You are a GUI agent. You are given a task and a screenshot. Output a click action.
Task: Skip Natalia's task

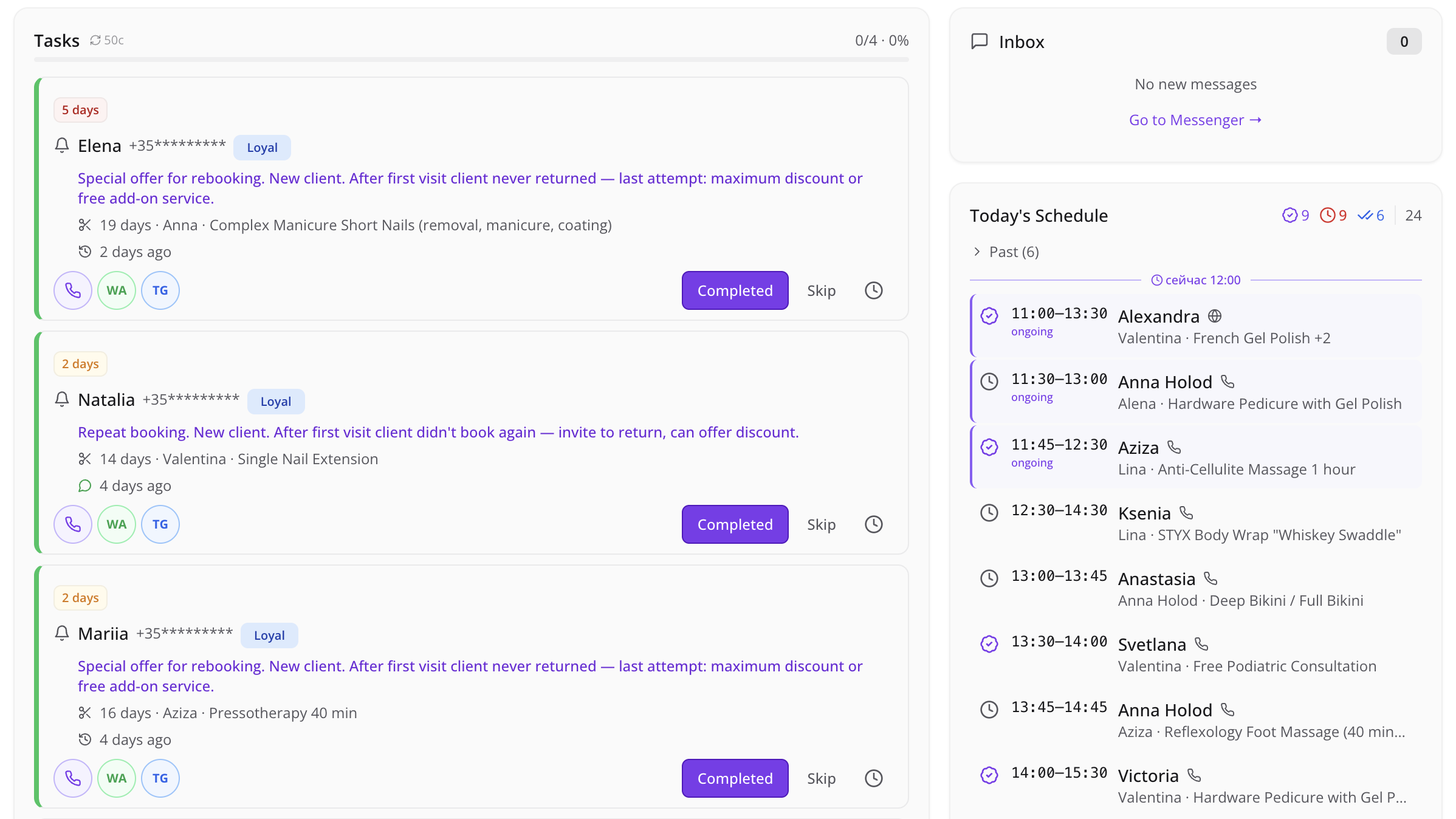821,524
